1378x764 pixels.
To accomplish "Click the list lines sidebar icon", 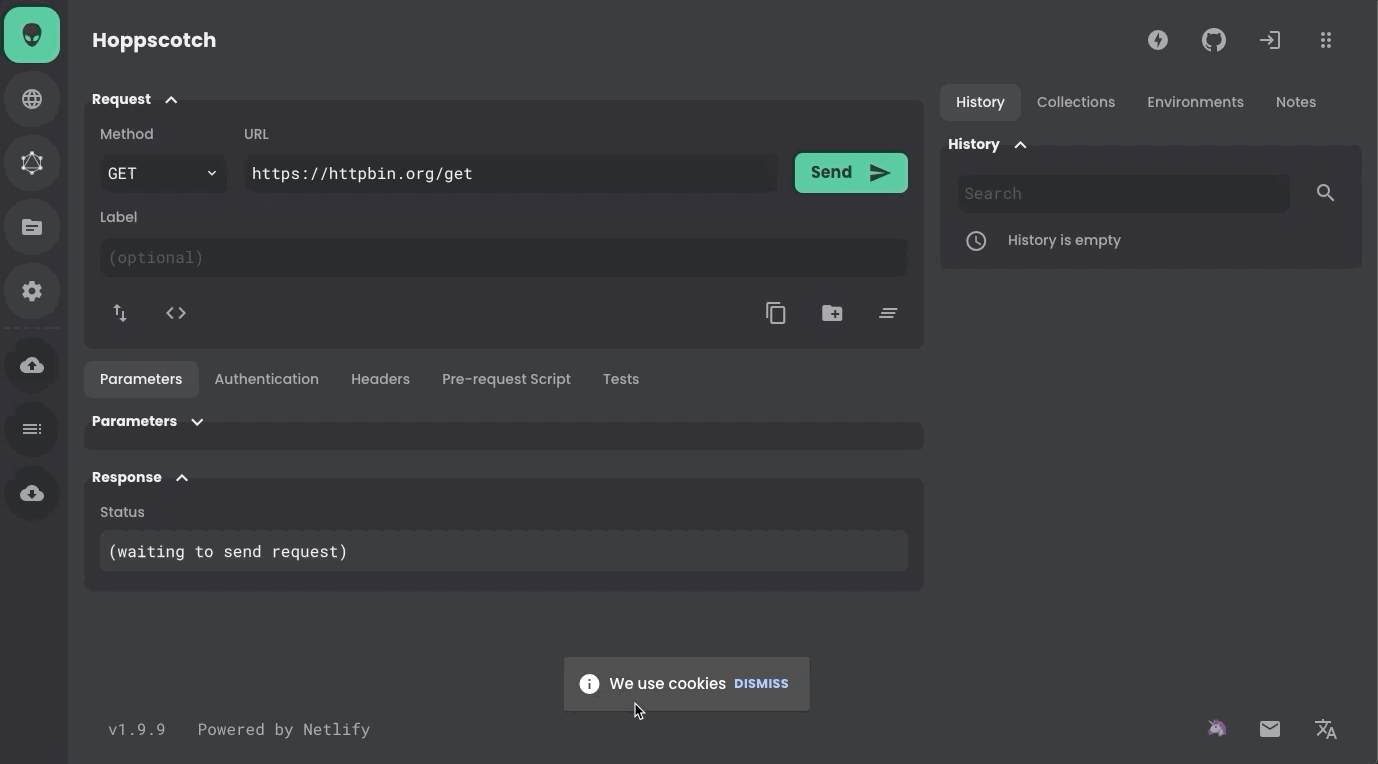I will pyautogui.click(x=32, y=429).
